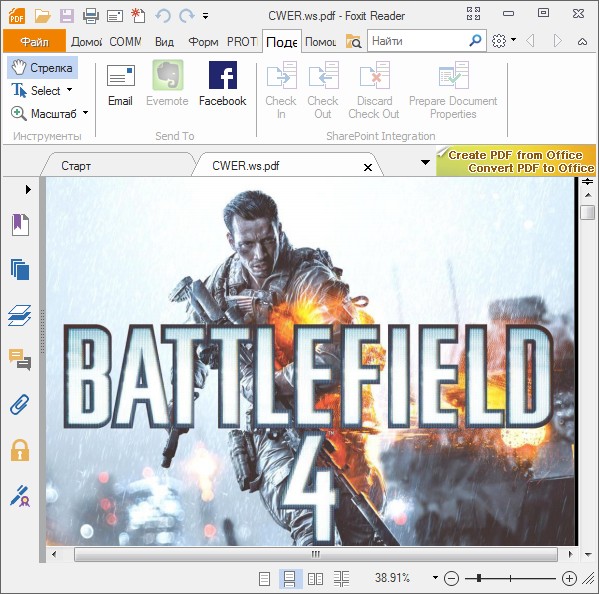Send the PDF by Email
The width and height of the screenshot is (599, 594).
click(x=120, y=85)
